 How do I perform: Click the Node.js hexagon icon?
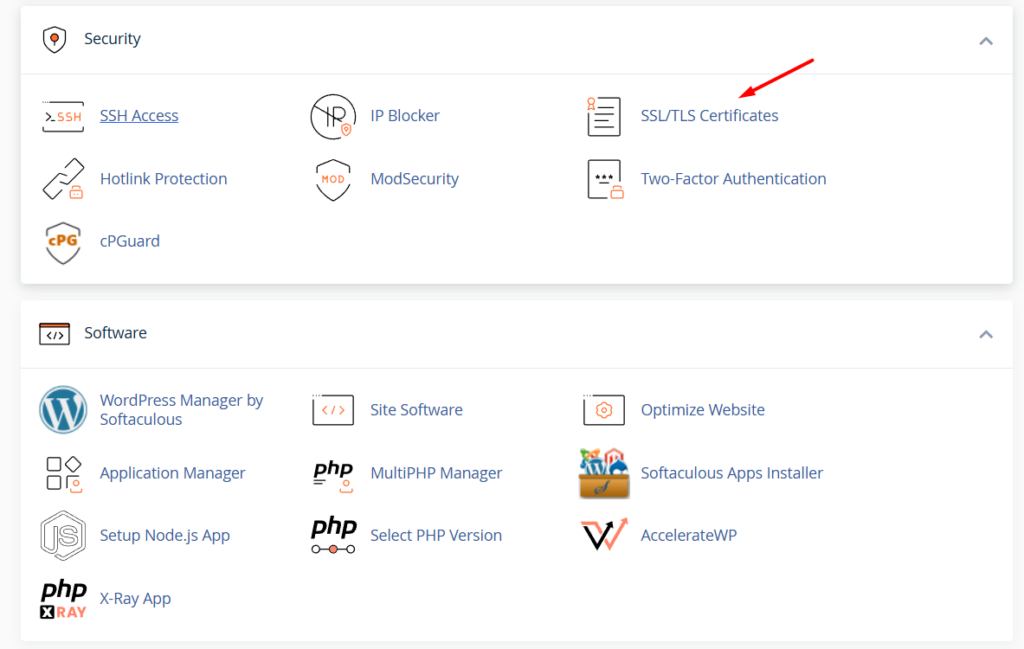click(62, 535)
